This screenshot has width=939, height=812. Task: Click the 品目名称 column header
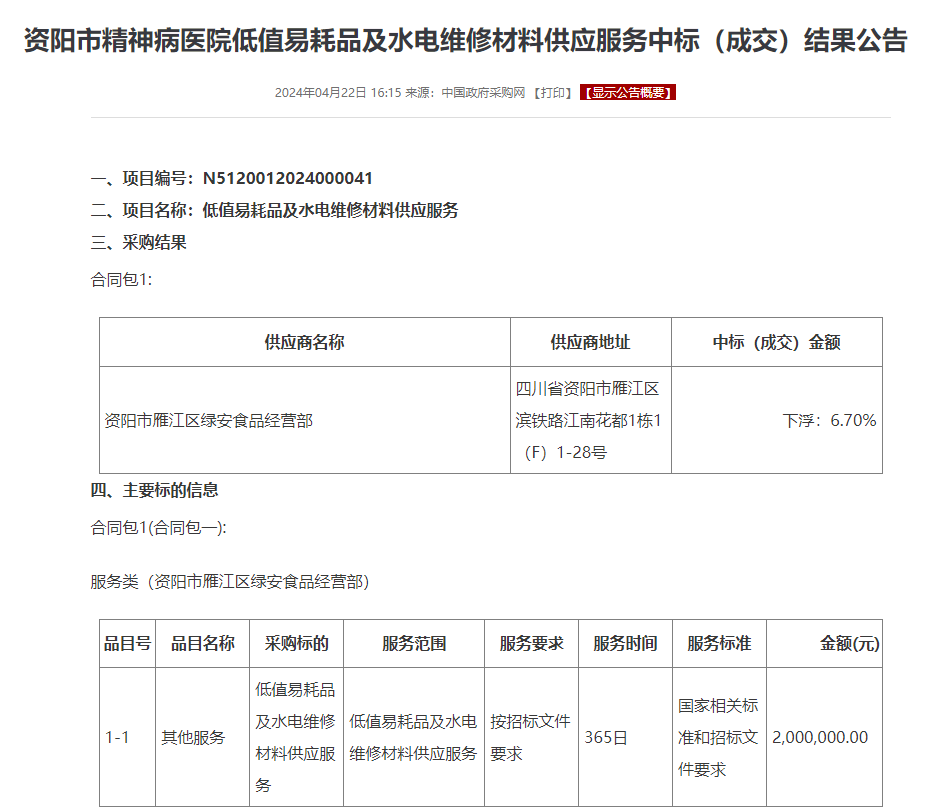pyautogui.click(x=202, y=644)
